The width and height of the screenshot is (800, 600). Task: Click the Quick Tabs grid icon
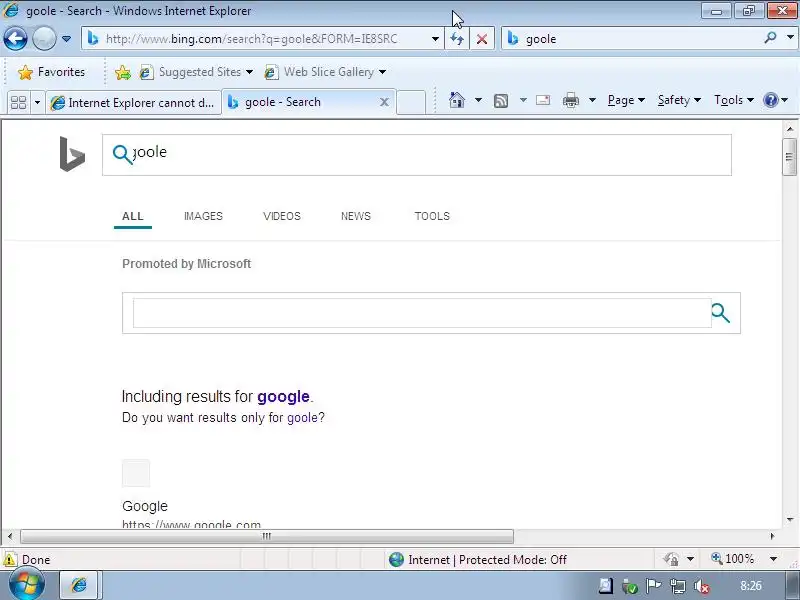tap(18, 103)
